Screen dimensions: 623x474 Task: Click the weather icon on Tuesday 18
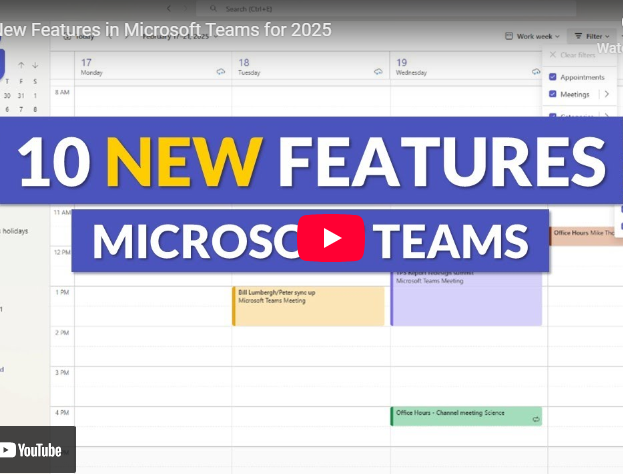[378, 72]
